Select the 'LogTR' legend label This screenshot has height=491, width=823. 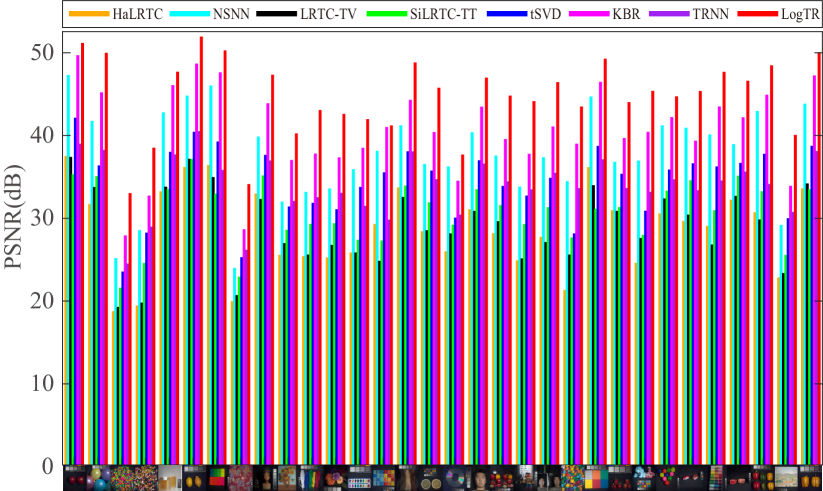click(x=800, y=14)
